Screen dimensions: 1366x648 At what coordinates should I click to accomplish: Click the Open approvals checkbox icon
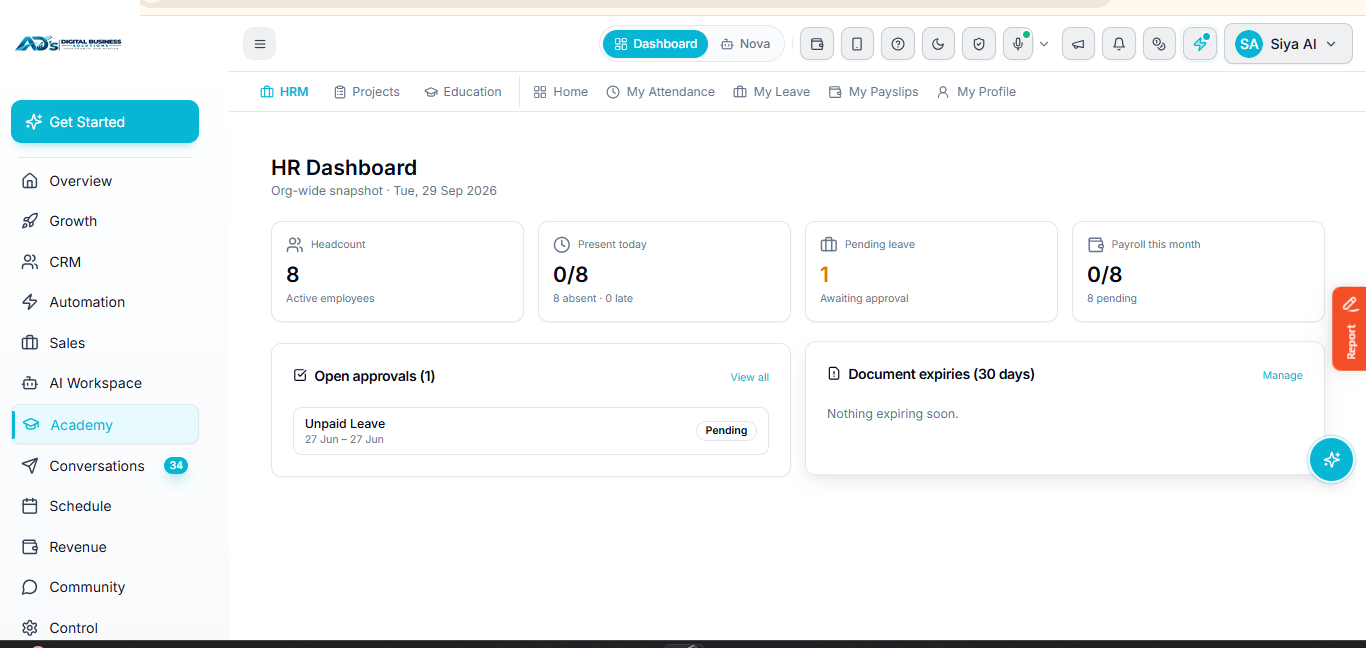pos(300,376)
